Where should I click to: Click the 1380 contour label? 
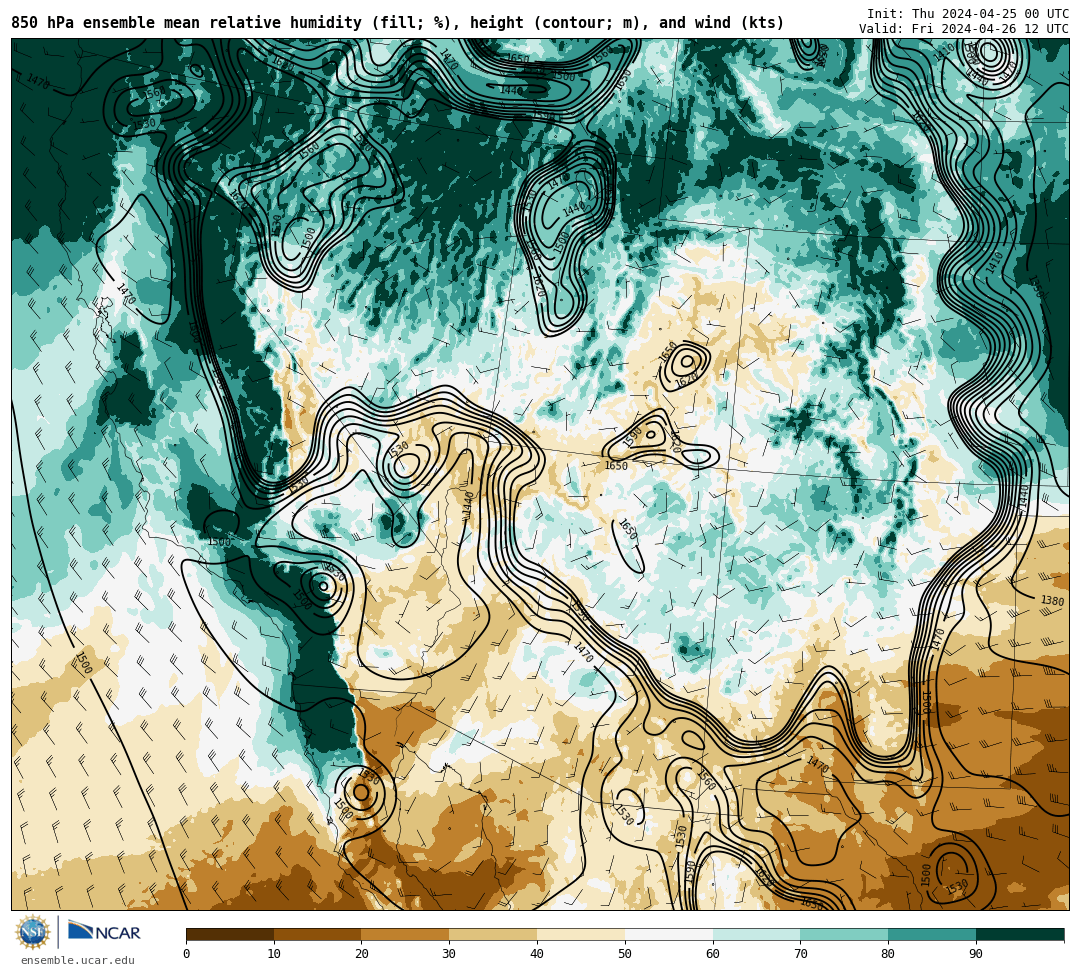pyautogui.click(x=1052, y=600)
